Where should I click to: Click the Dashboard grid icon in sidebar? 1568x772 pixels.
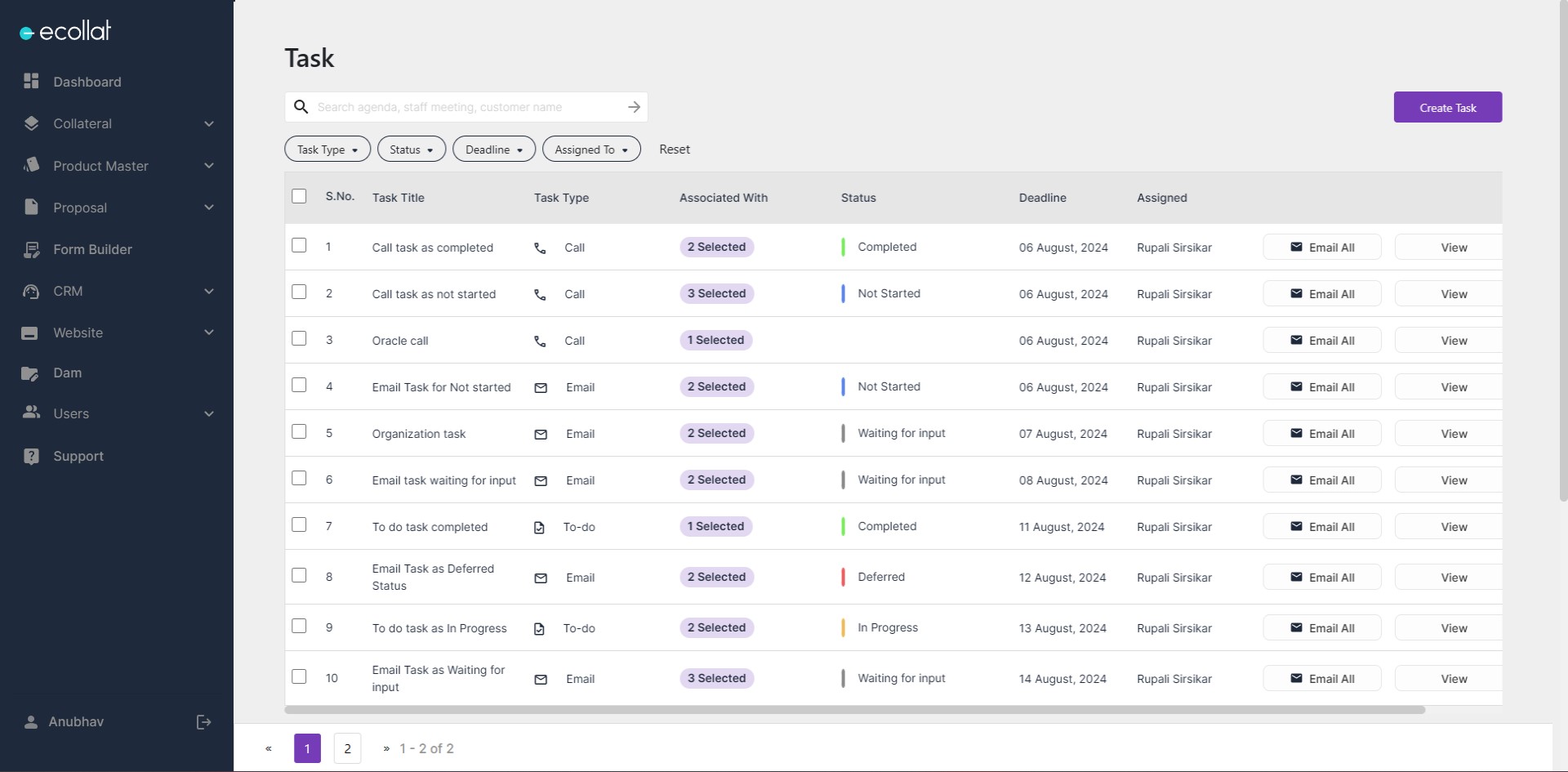click(31, 81)
